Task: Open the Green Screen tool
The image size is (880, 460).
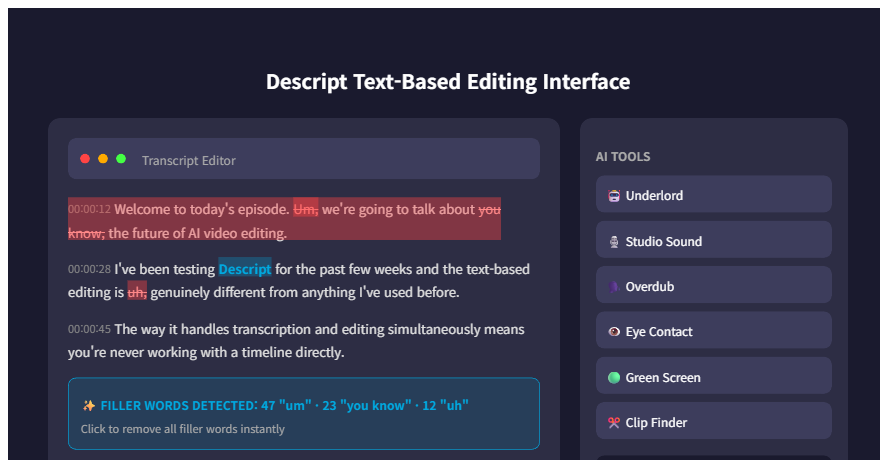Action: coord(714,376)
